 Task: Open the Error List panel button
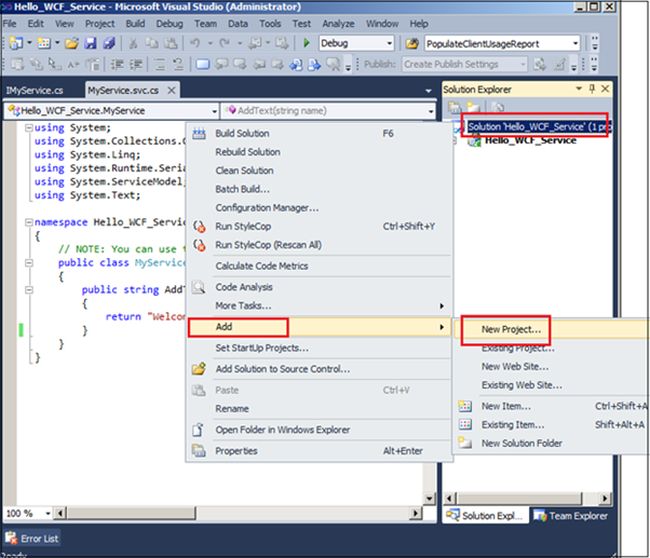click(x=32, y=538)
